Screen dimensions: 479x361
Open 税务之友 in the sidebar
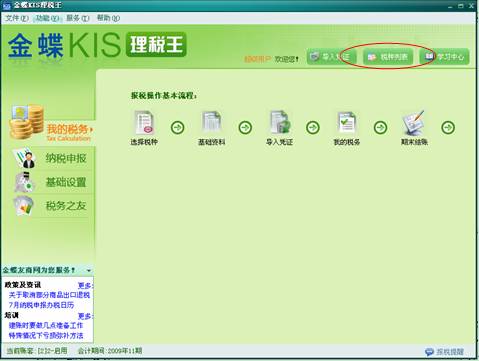(x=66, y=206)
